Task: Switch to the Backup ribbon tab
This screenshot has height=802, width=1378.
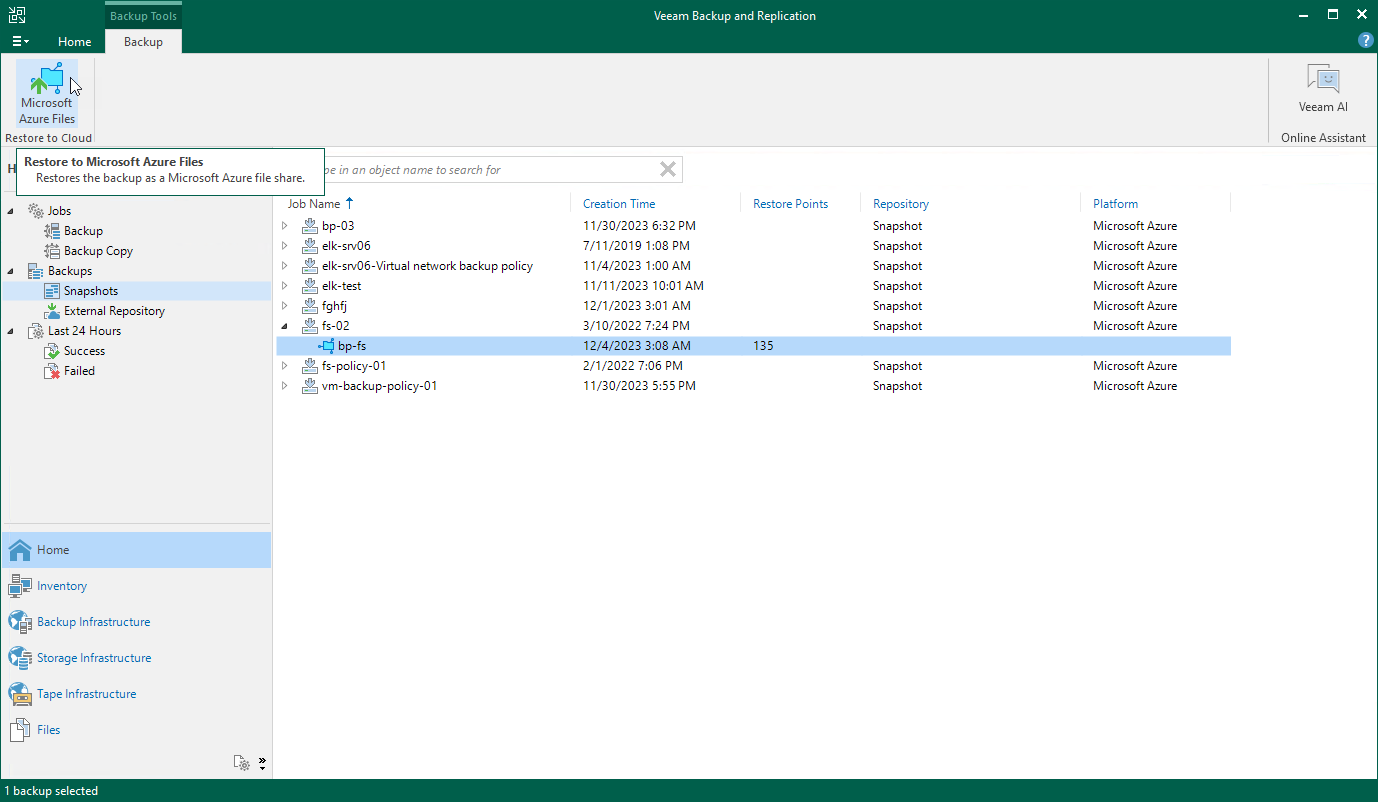Action: tap(143, 42)
